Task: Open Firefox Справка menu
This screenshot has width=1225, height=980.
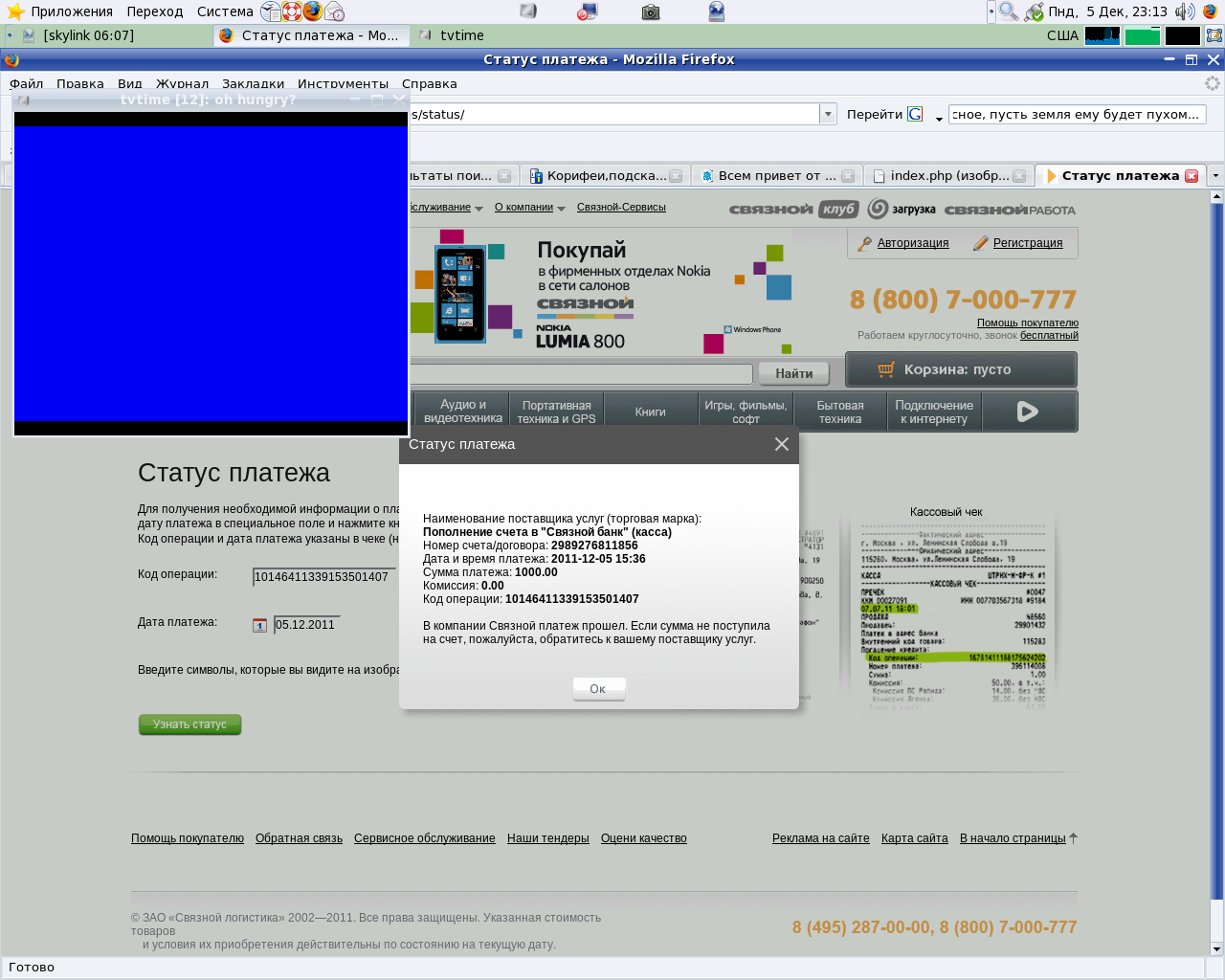Action: (429, 84)
